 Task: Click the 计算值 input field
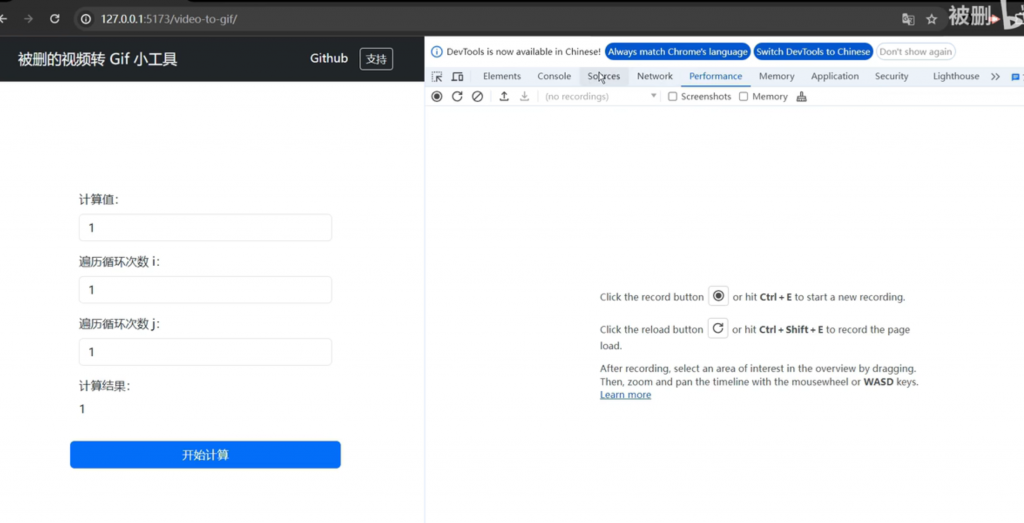coord(205,228)
